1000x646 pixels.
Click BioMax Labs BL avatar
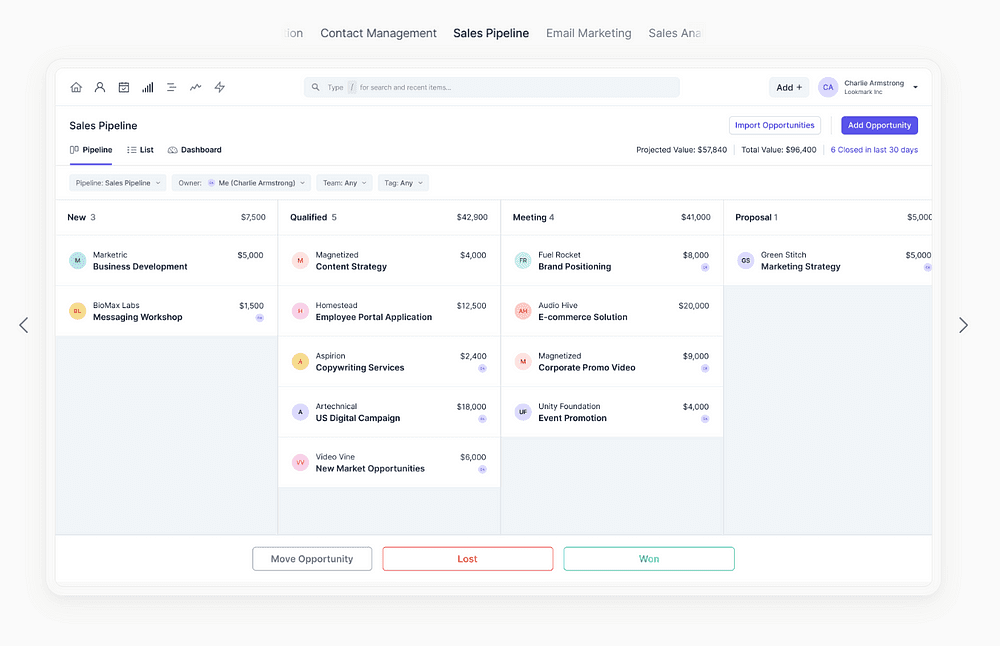click(x=77, y=311)
